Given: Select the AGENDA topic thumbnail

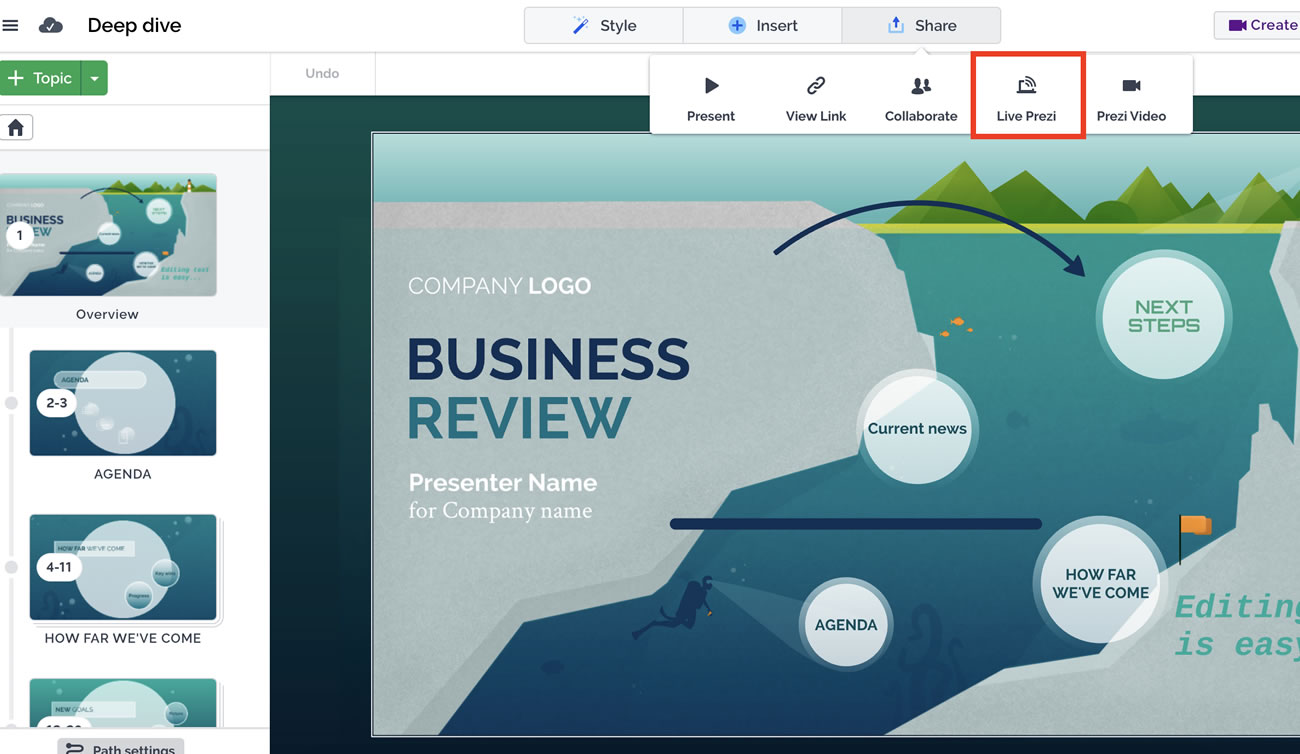Looking at the screenshot, I should point(123,403).
